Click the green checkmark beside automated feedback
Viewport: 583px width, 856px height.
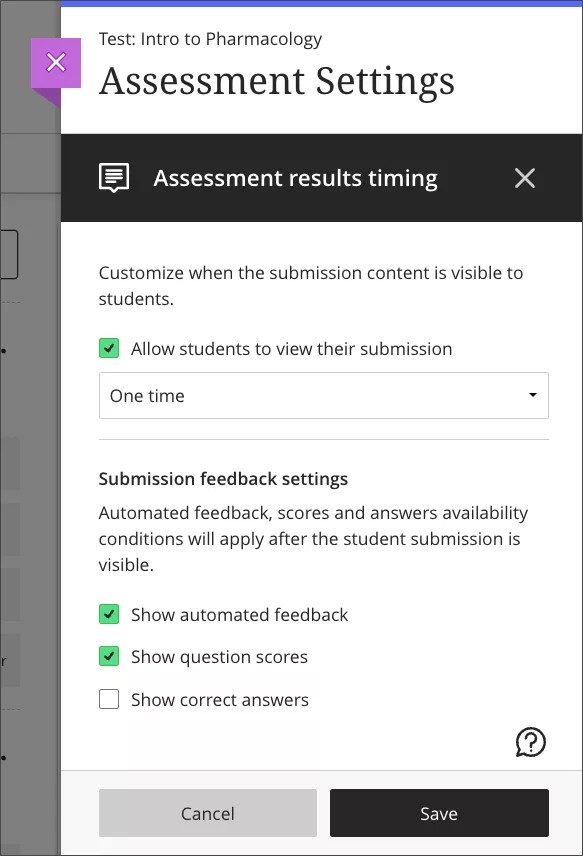pos(109,614)
